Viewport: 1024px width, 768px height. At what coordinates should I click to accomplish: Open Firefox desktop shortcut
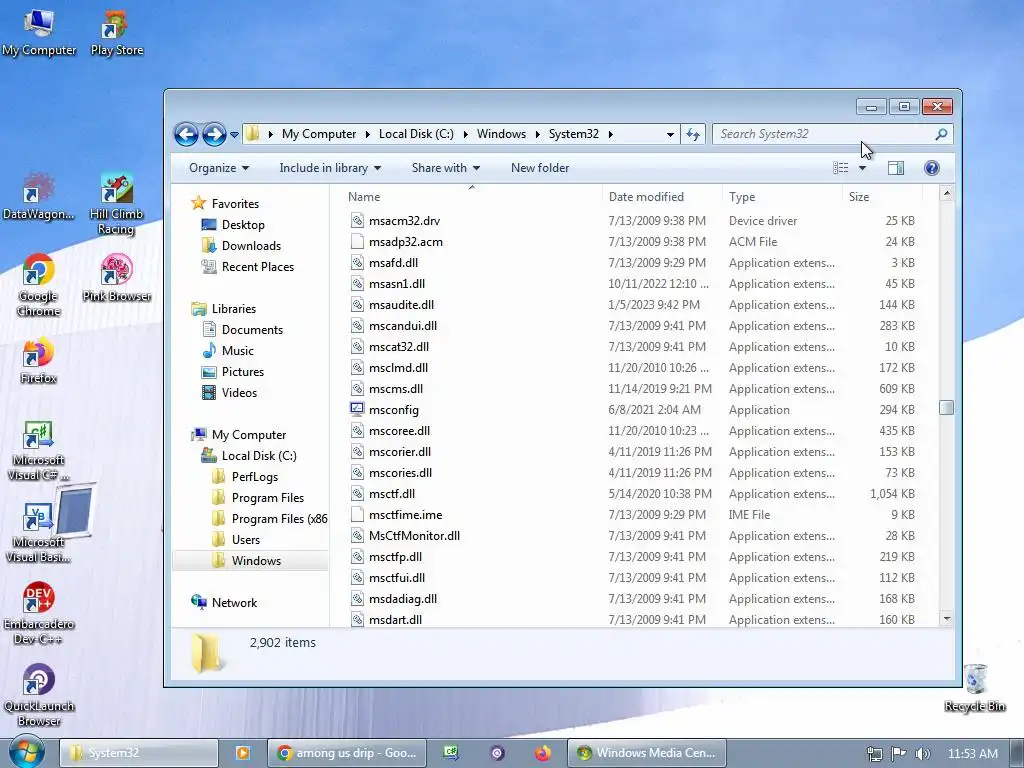point(39,361)
